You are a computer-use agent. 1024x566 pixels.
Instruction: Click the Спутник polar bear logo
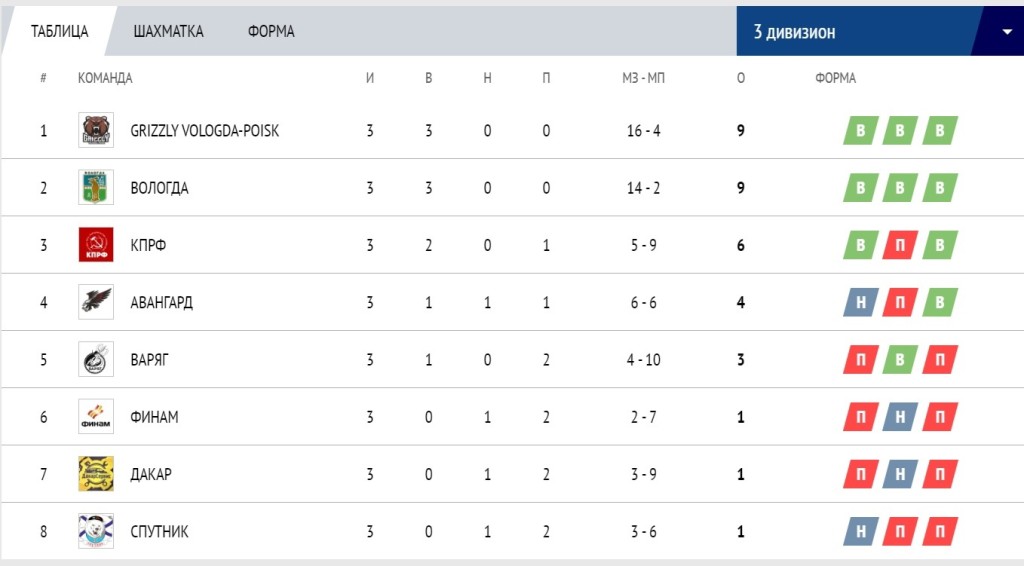(x=96, y=531)
